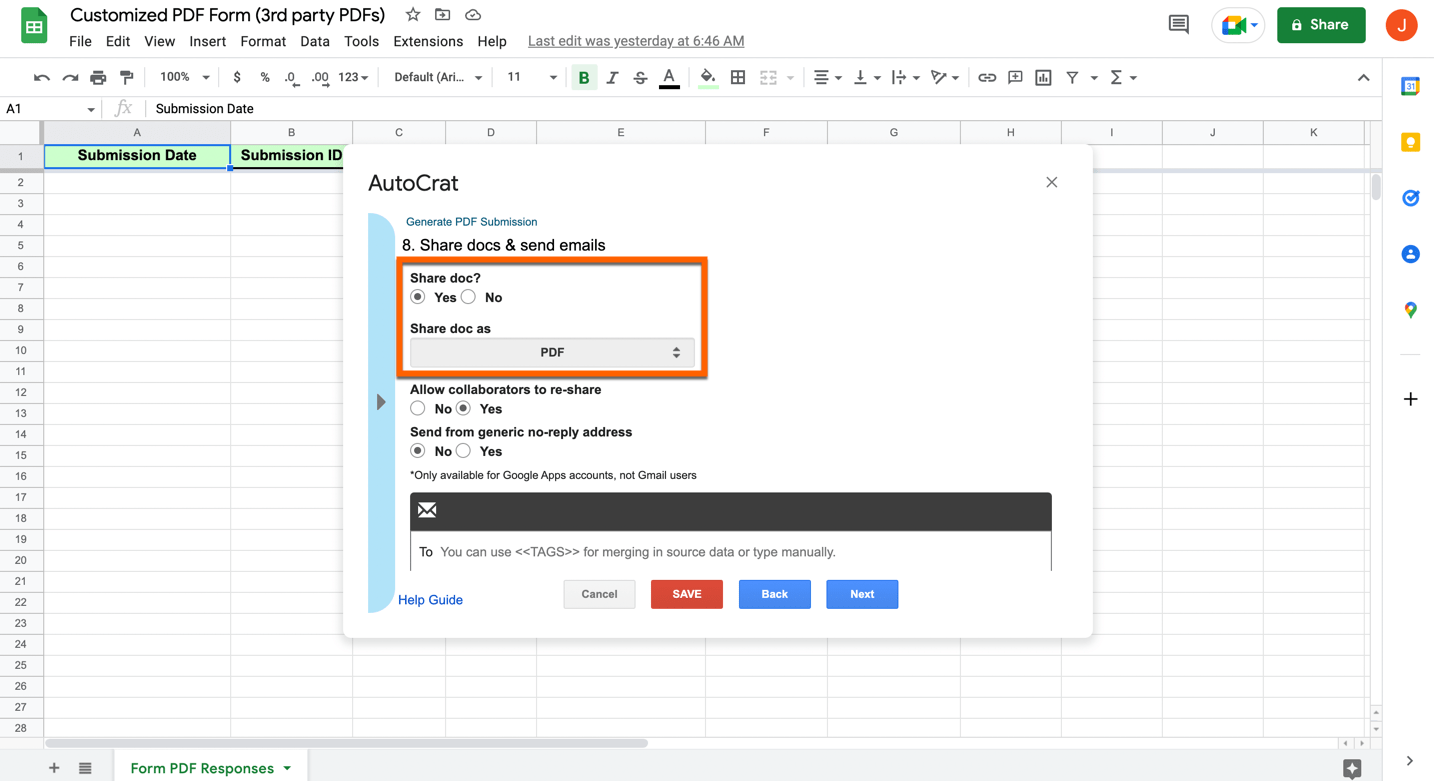This screenshot has width=1434, height=781.
Task: Open the Data menu
Action: tap(315, 41)
